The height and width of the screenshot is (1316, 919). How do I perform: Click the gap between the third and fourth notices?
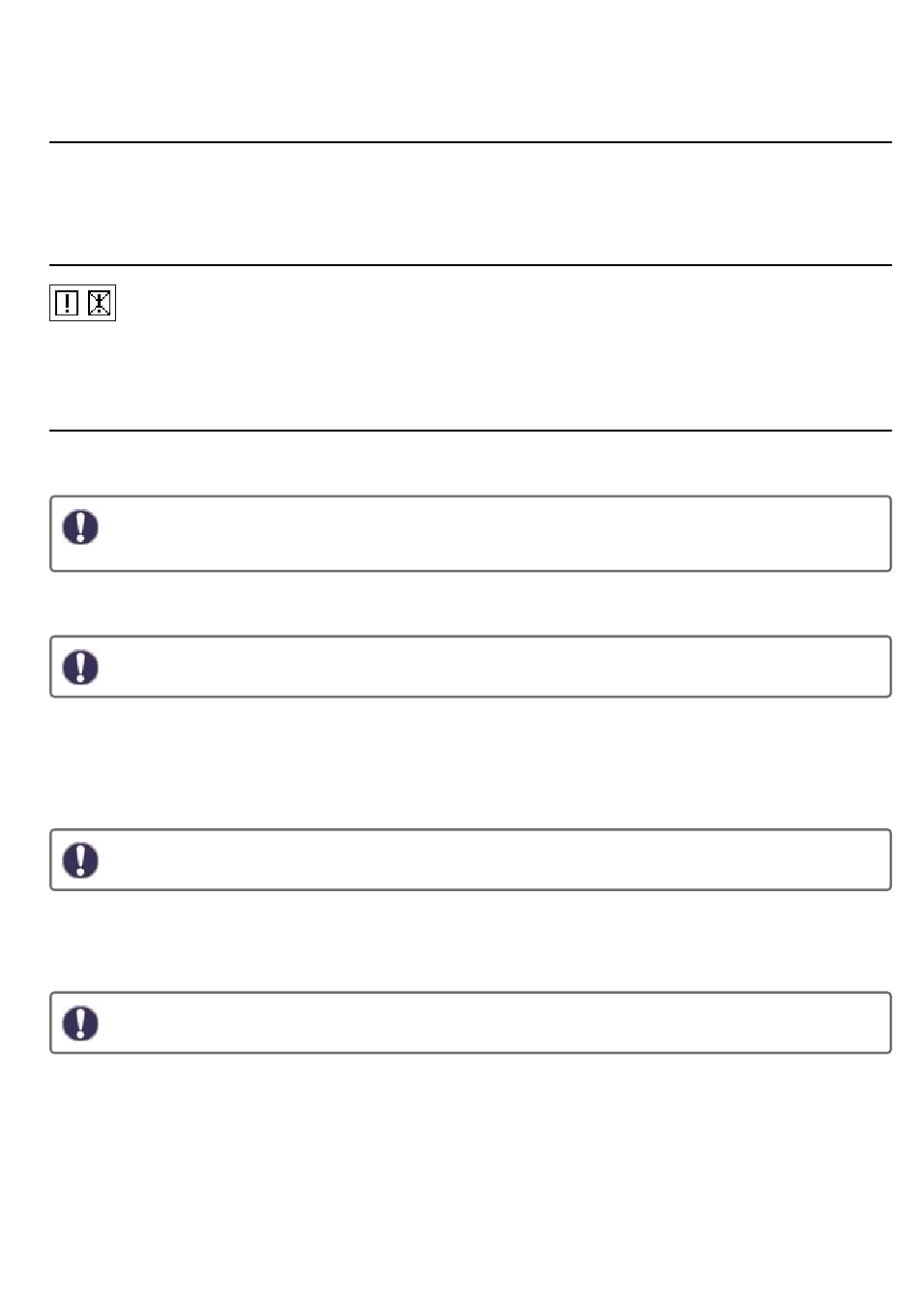(x=470, y=942)
